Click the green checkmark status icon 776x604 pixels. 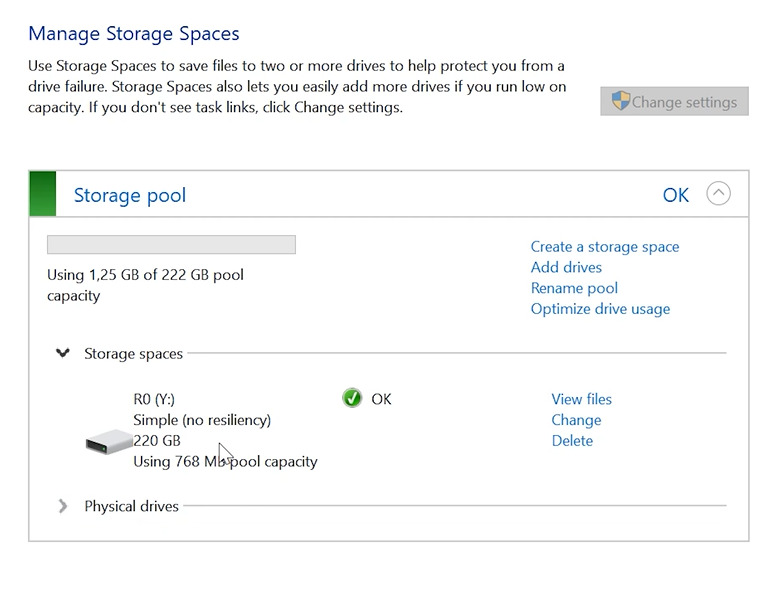pyautogui.click(x=352, y=398)
